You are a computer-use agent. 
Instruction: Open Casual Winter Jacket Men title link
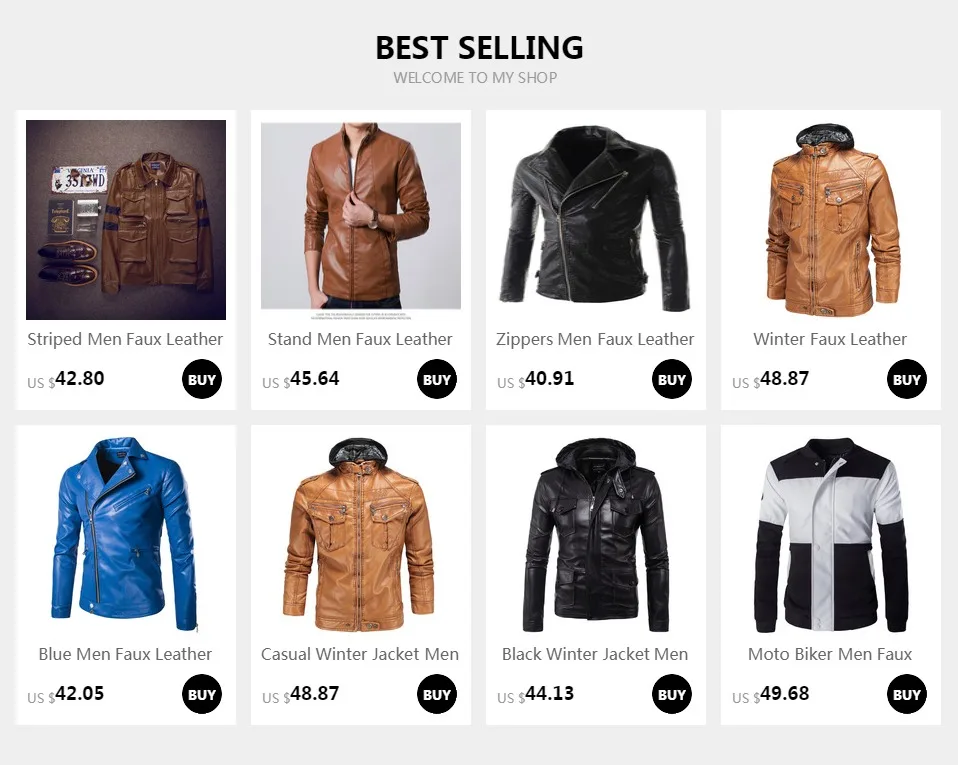(x=360, y=654)
